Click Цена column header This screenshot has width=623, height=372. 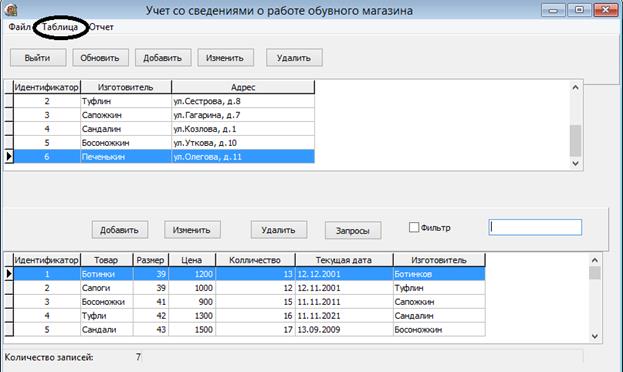tap(192, 260)
